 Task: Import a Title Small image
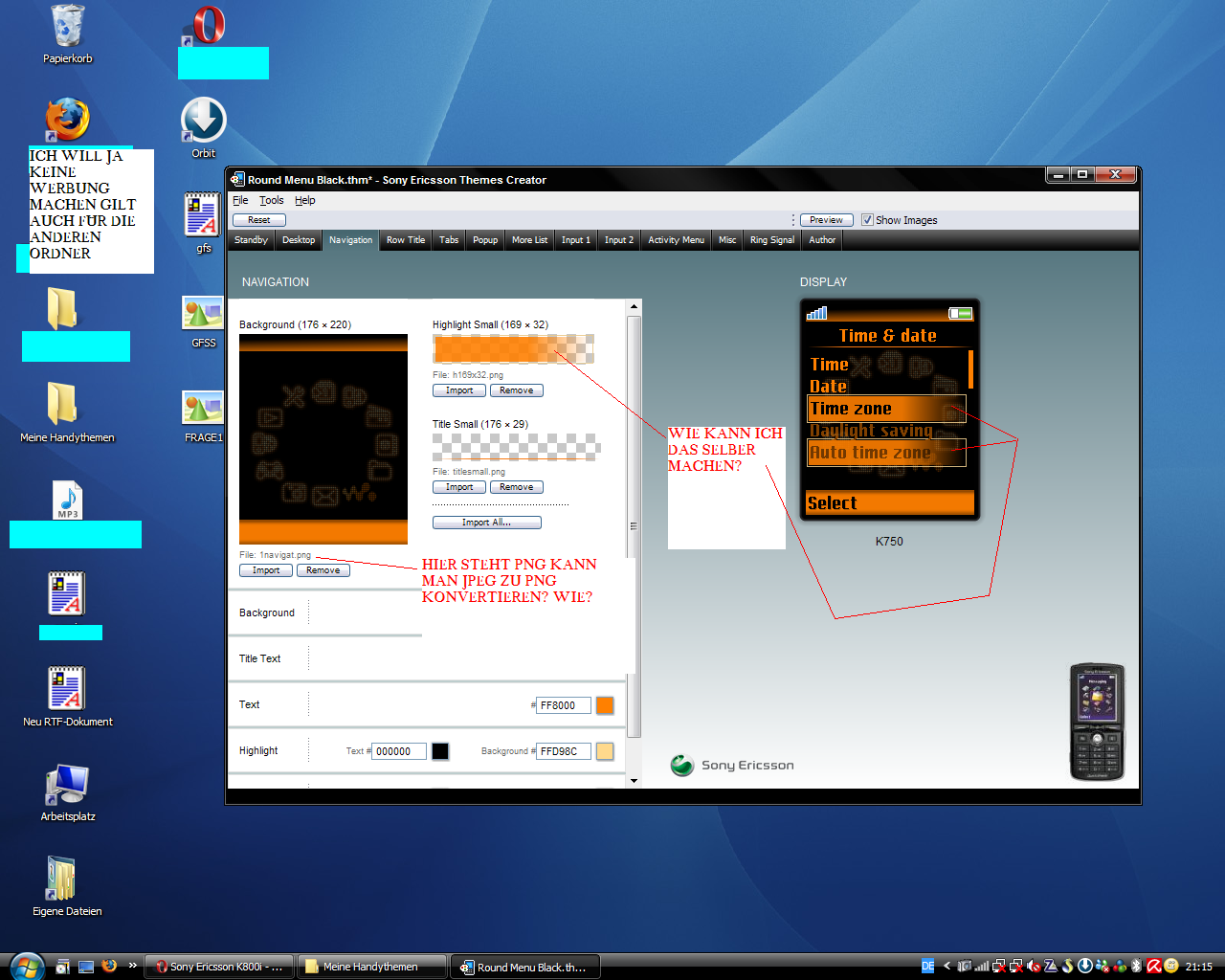click(459, 487)
